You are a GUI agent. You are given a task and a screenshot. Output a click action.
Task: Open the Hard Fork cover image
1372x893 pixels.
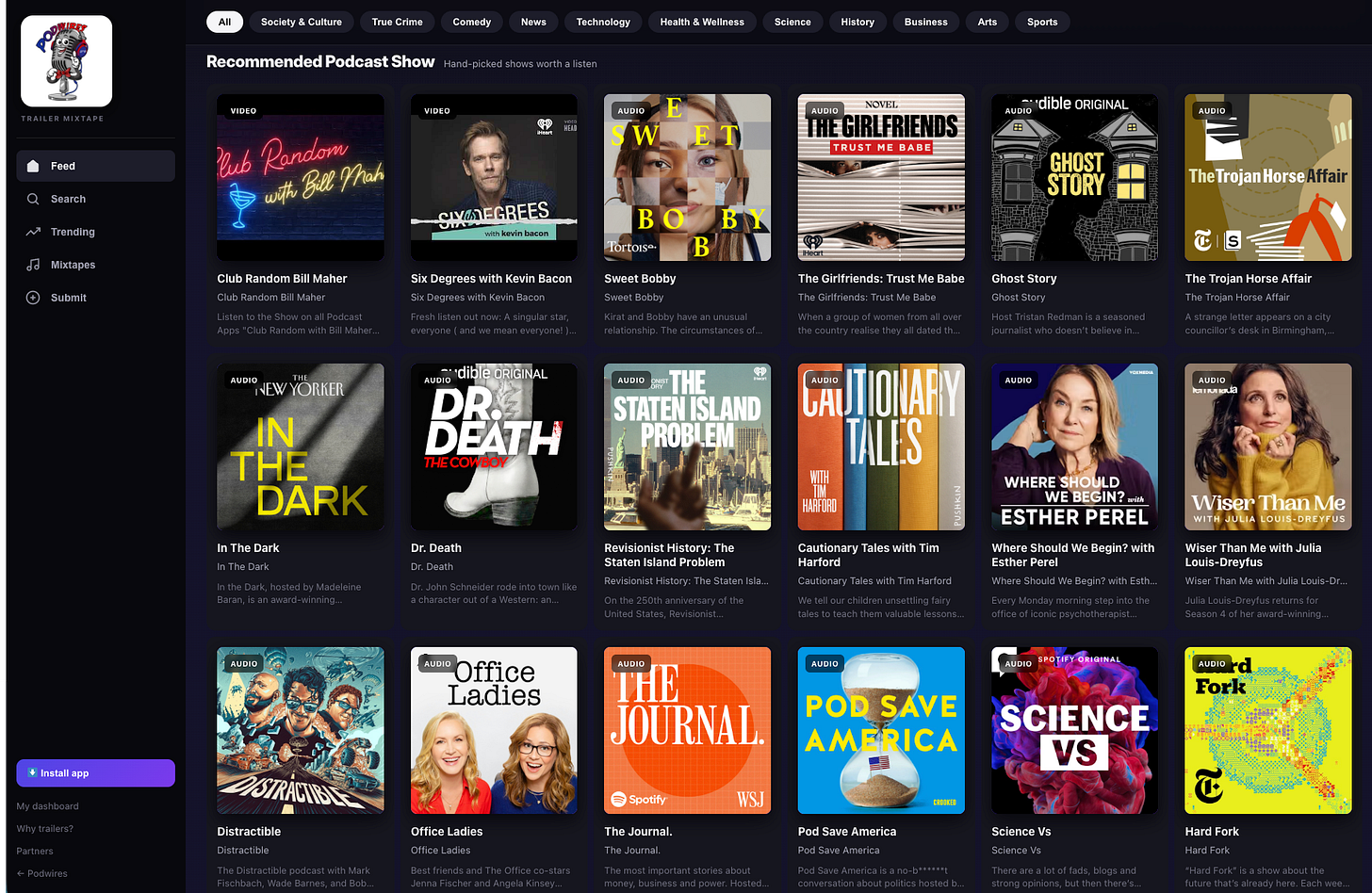point(1268,730)
